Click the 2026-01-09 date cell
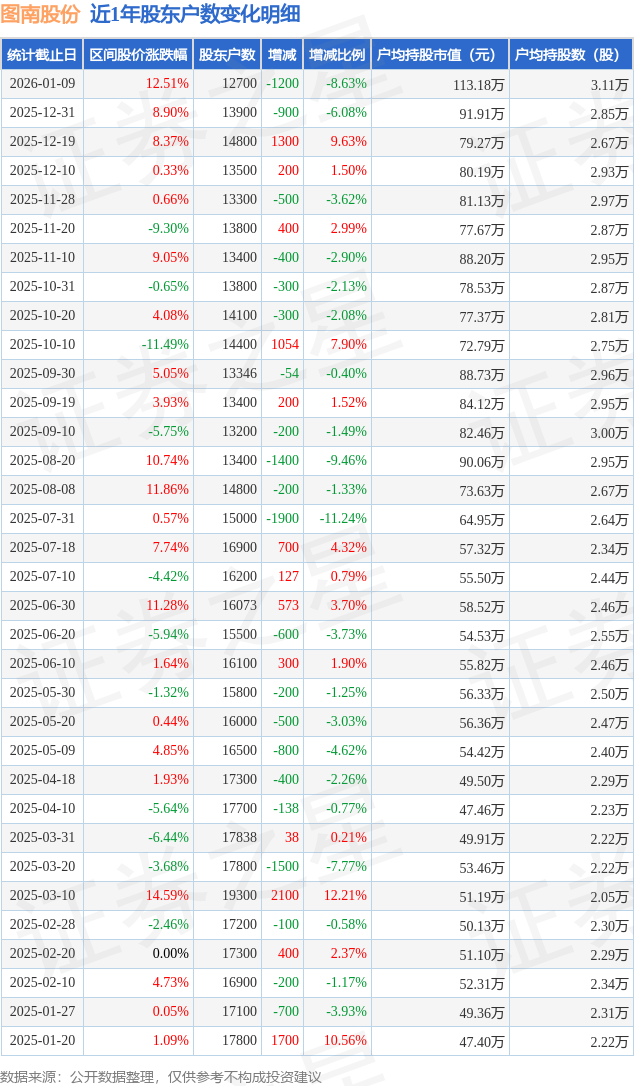 click(42, 84)
